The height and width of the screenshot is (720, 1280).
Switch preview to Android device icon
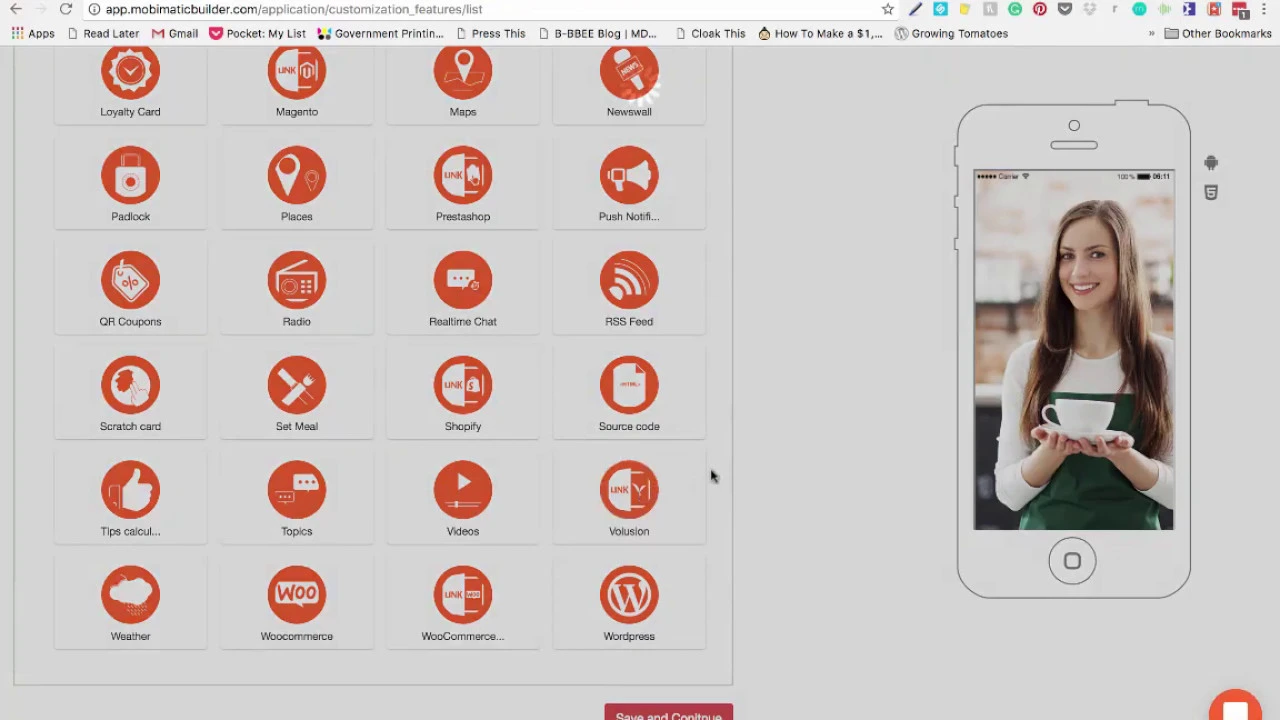1211,163
